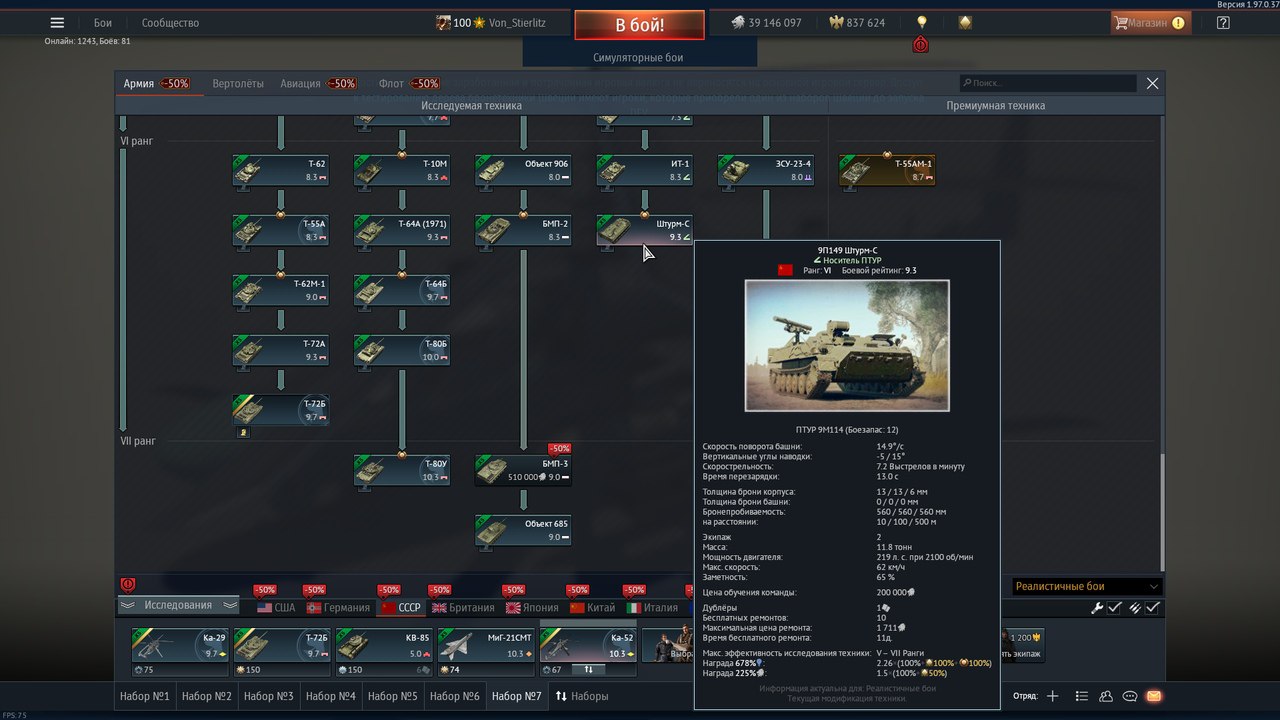This screenshot has width=1280, height=720.
Task: Switch to preset Набор №1
Action: point(146,696)
